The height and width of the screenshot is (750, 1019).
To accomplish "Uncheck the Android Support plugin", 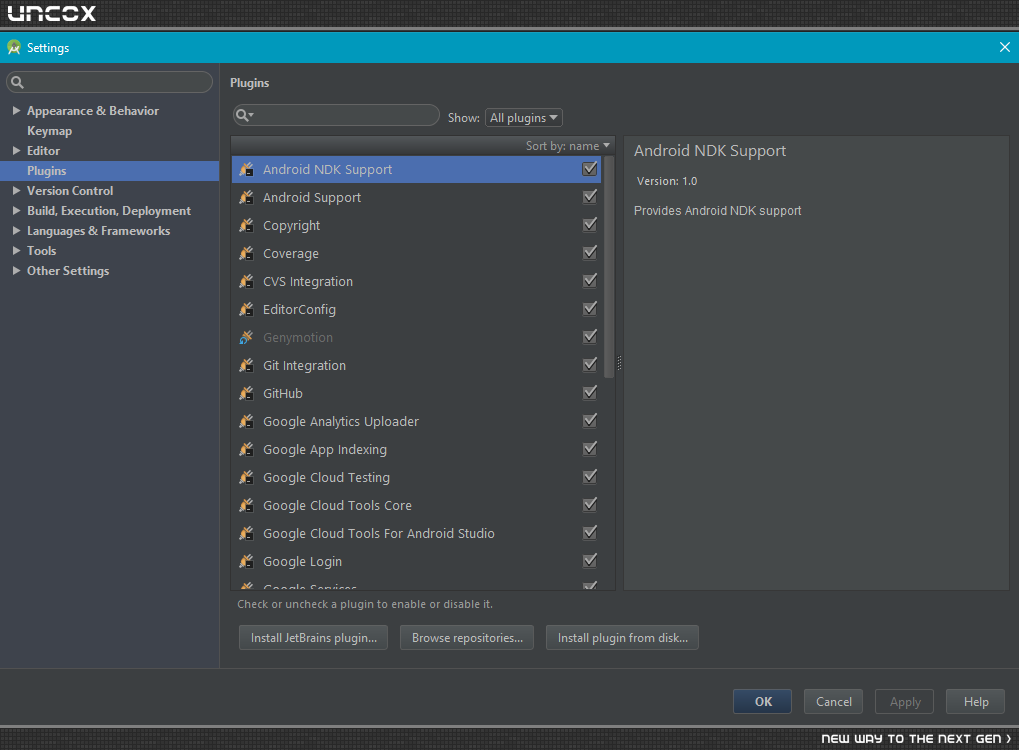I will [x=589, y=197].
